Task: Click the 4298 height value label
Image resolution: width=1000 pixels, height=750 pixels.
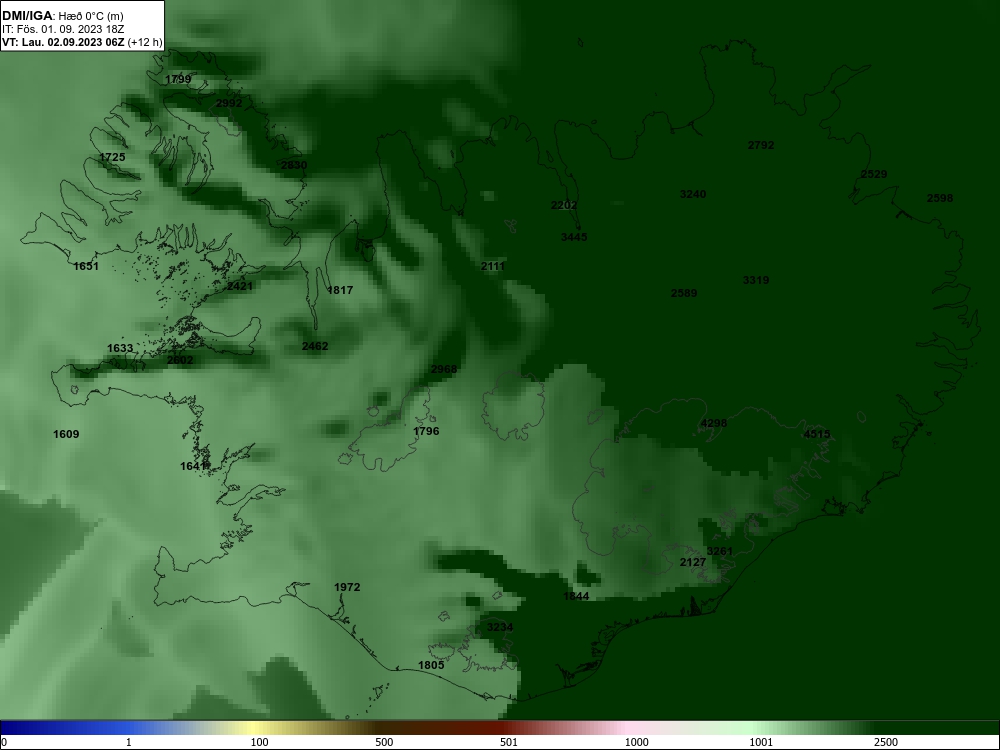Action: click(x=714, y=423)
